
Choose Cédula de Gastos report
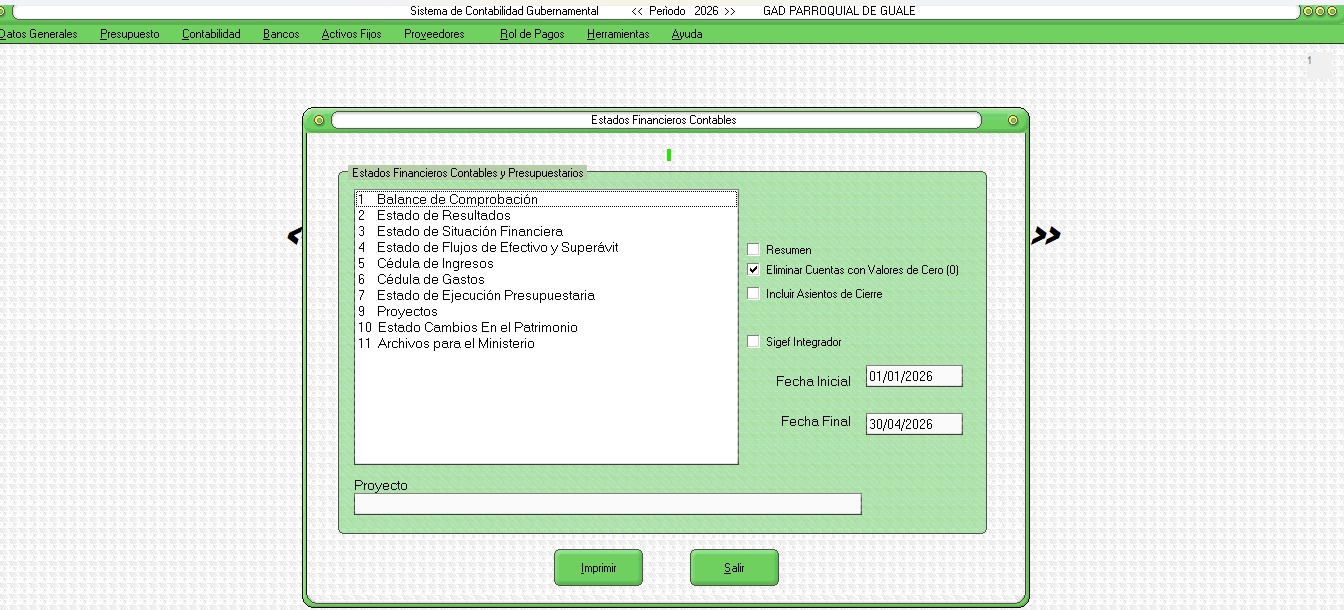click(430, 280)
